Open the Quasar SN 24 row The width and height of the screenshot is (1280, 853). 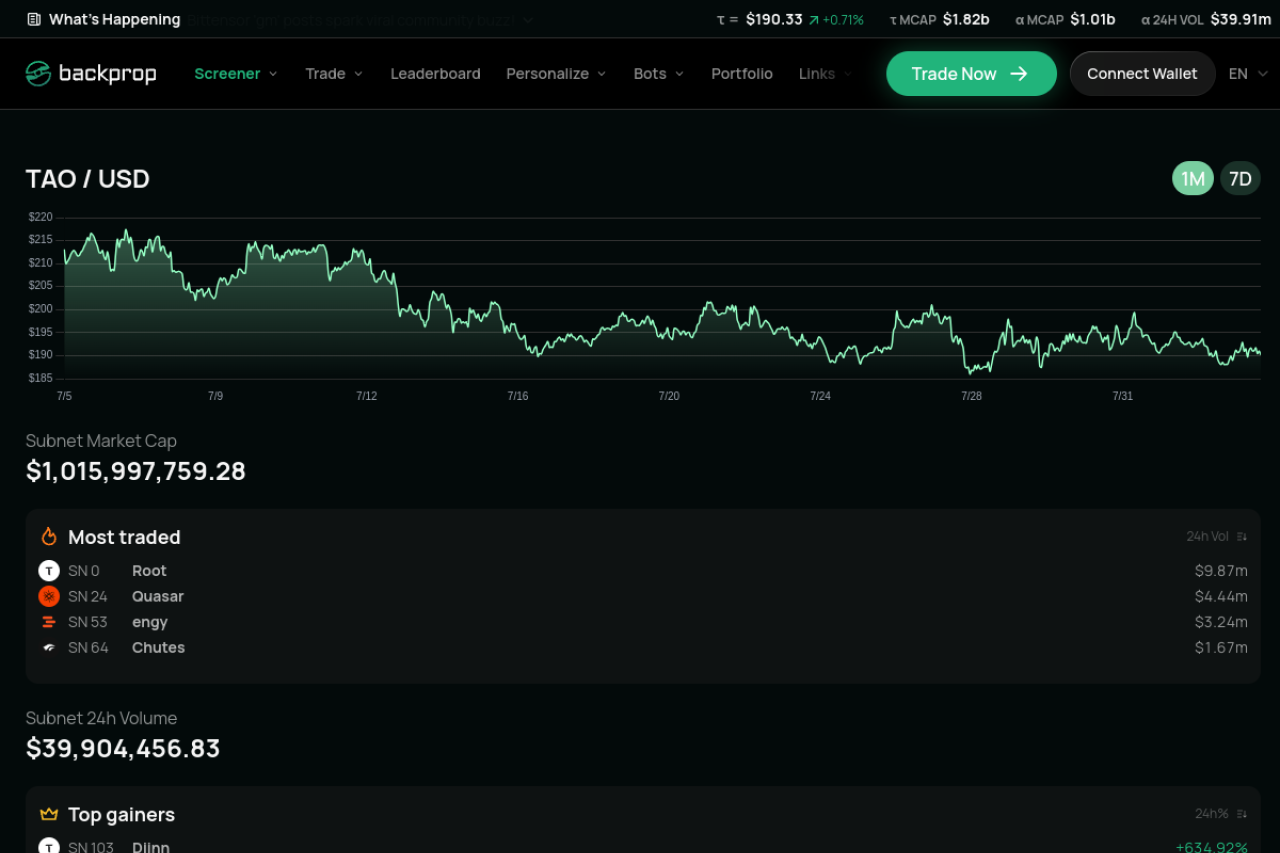(x=643, y=596)
